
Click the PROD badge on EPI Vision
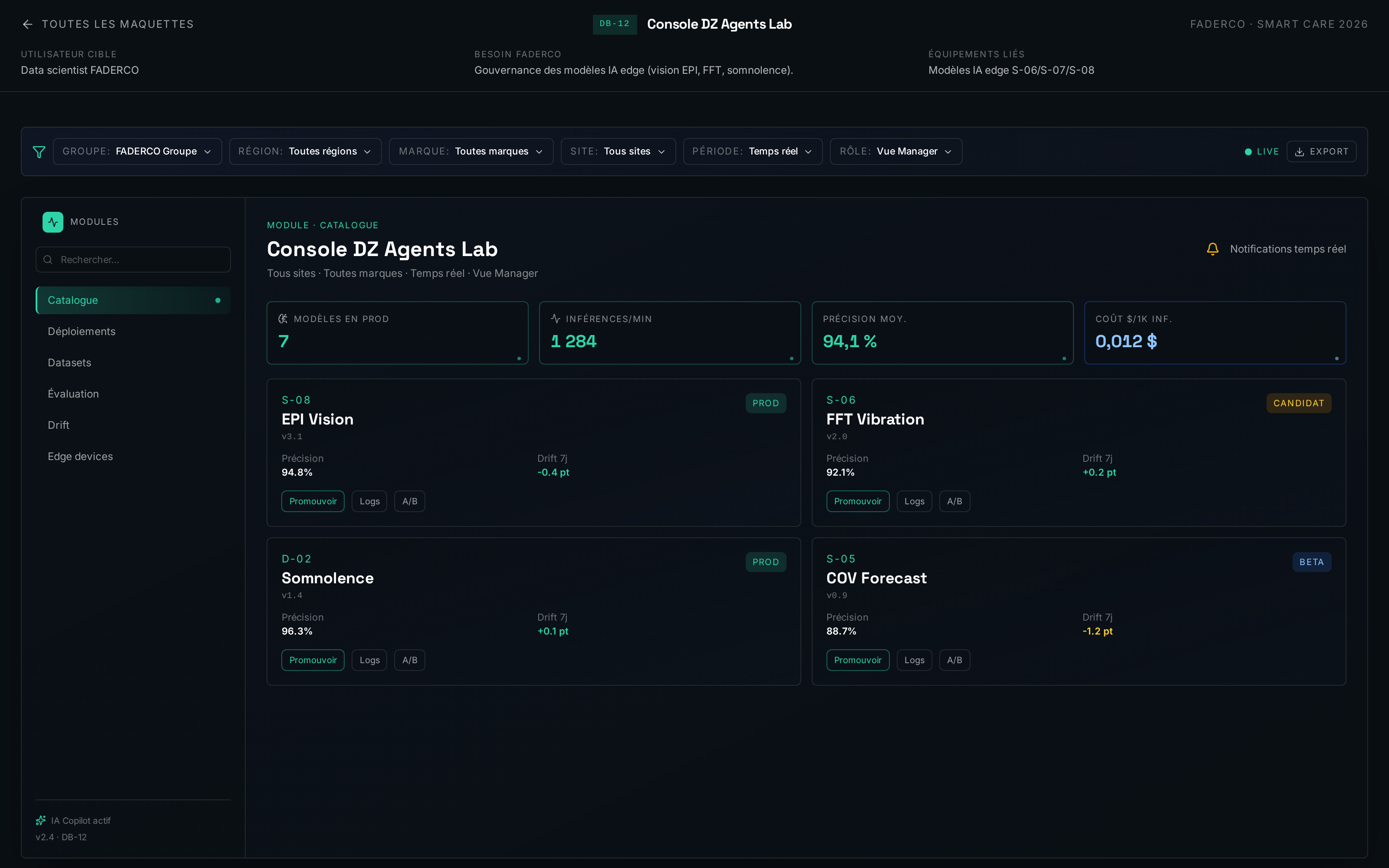pos(766,403)
